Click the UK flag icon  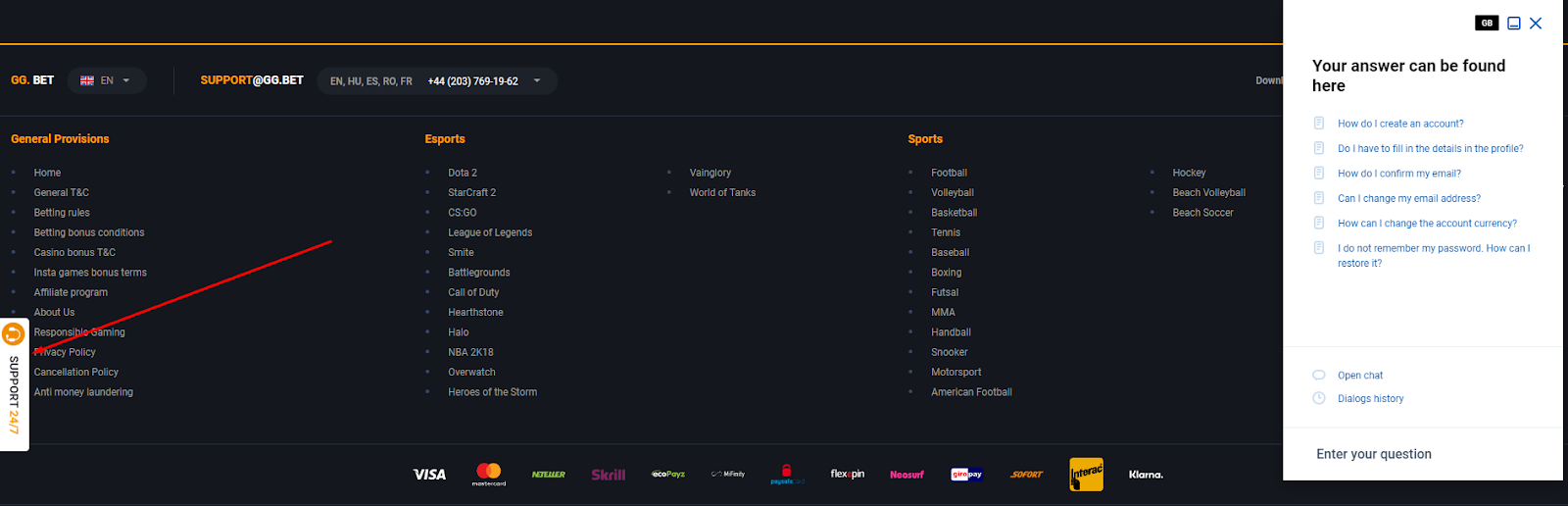(87, 80)
